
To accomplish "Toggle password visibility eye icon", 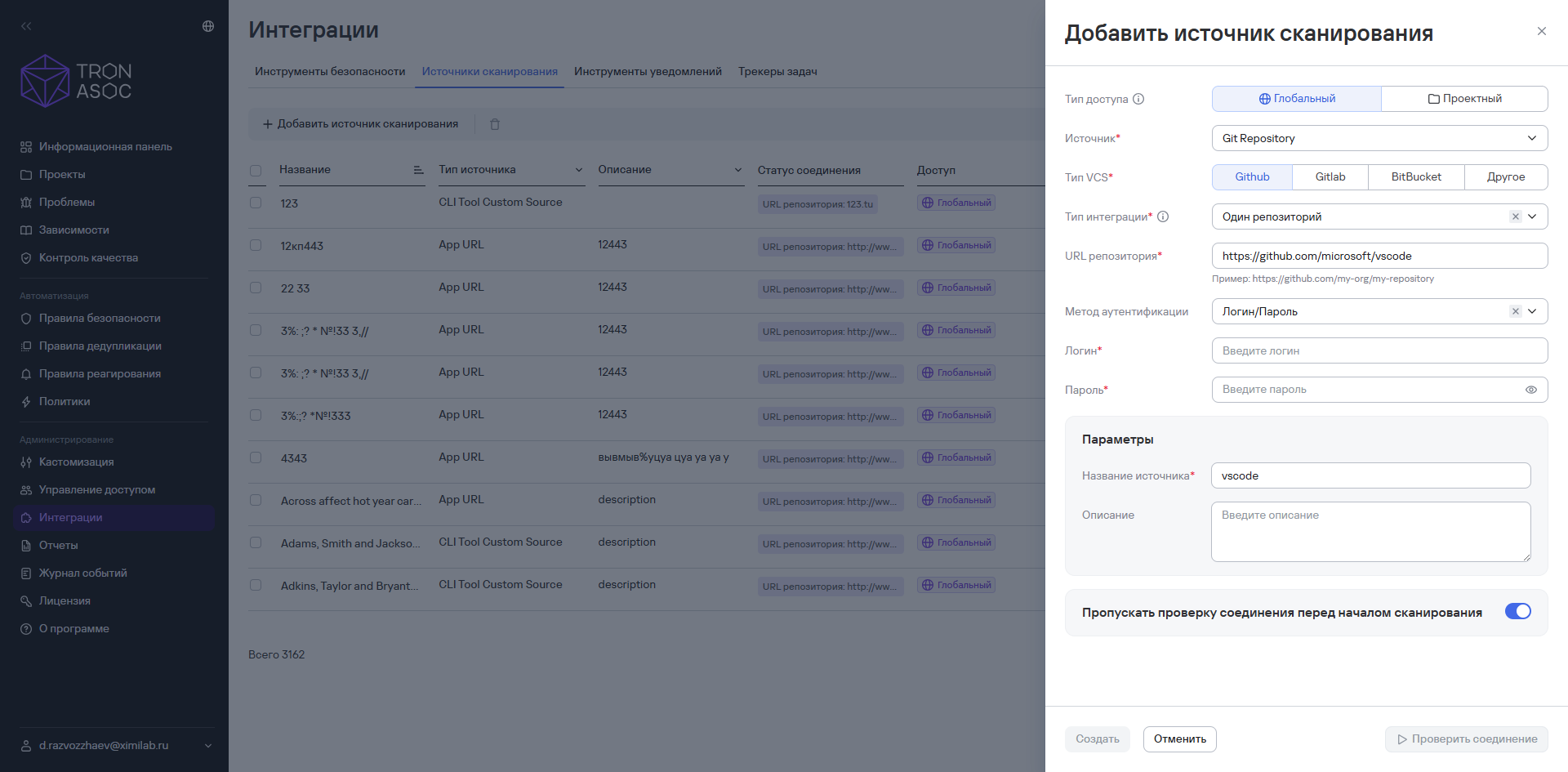I will click(x=1531, y=390).
